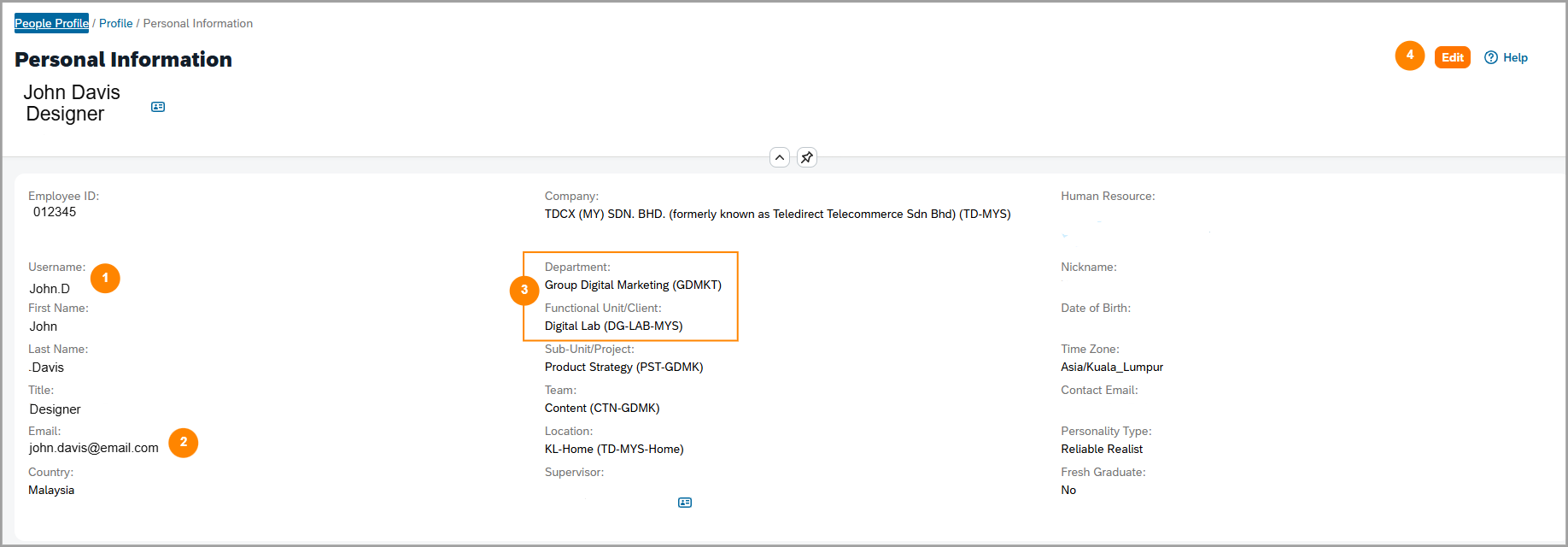The height and width of the screenshot is (547, 1568).
Task: Click the Functional Unit value Digital Lab
Action: 614,326
